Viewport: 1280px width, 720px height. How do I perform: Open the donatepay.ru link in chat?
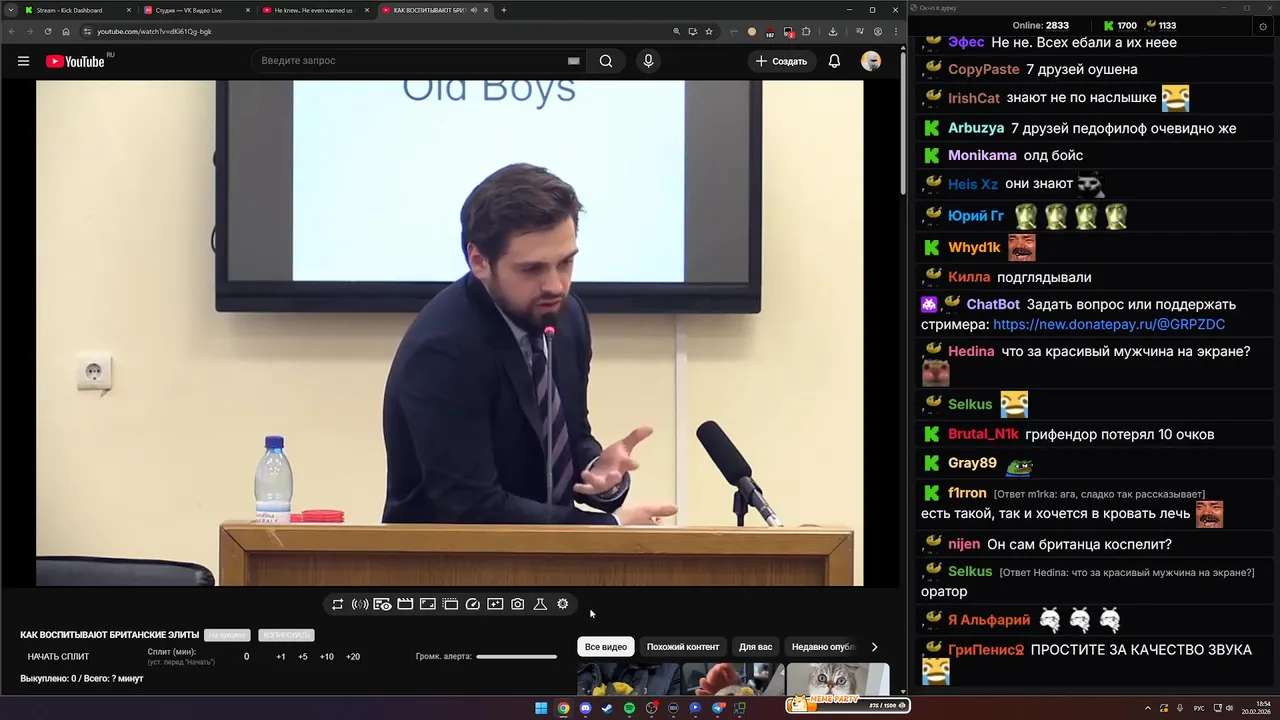pos(1109,325)
